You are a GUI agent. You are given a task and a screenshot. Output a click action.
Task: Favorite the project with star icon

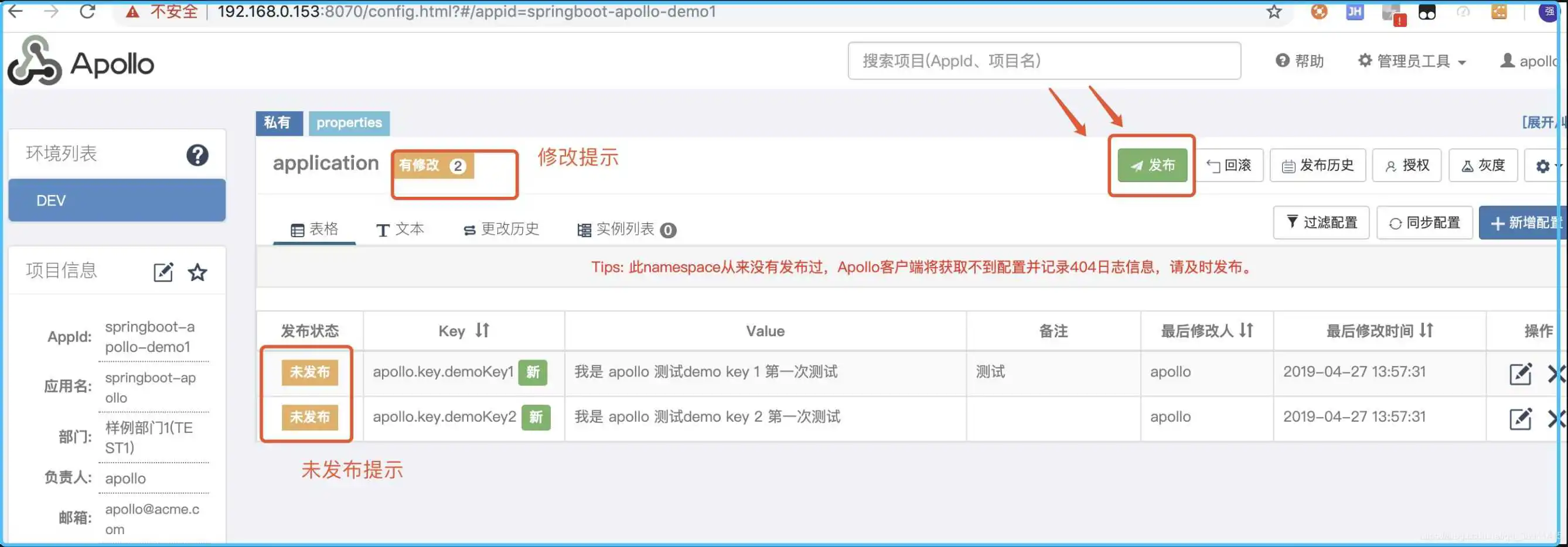(197, 272)
